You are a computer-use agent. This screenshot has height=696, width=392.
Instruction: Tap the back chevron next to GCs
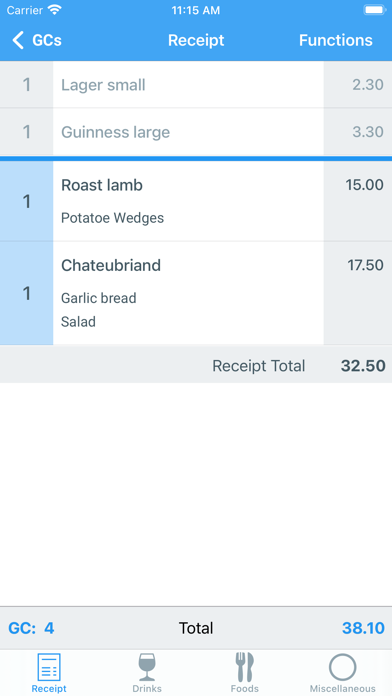(x=17, y=40)
